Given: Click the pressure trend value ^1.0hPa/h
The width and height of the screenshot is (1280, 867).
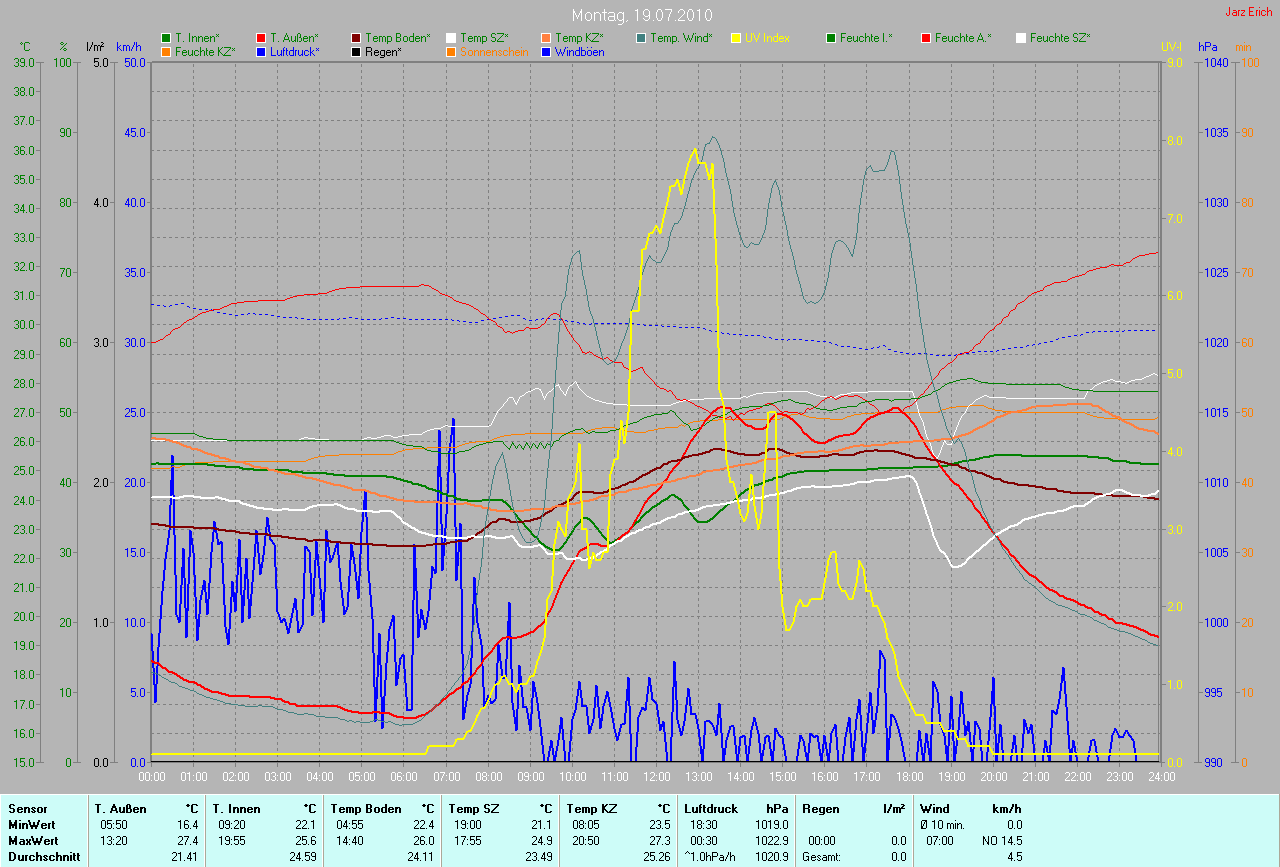Looking at the screenshot, I should click(x=711, y=858).
